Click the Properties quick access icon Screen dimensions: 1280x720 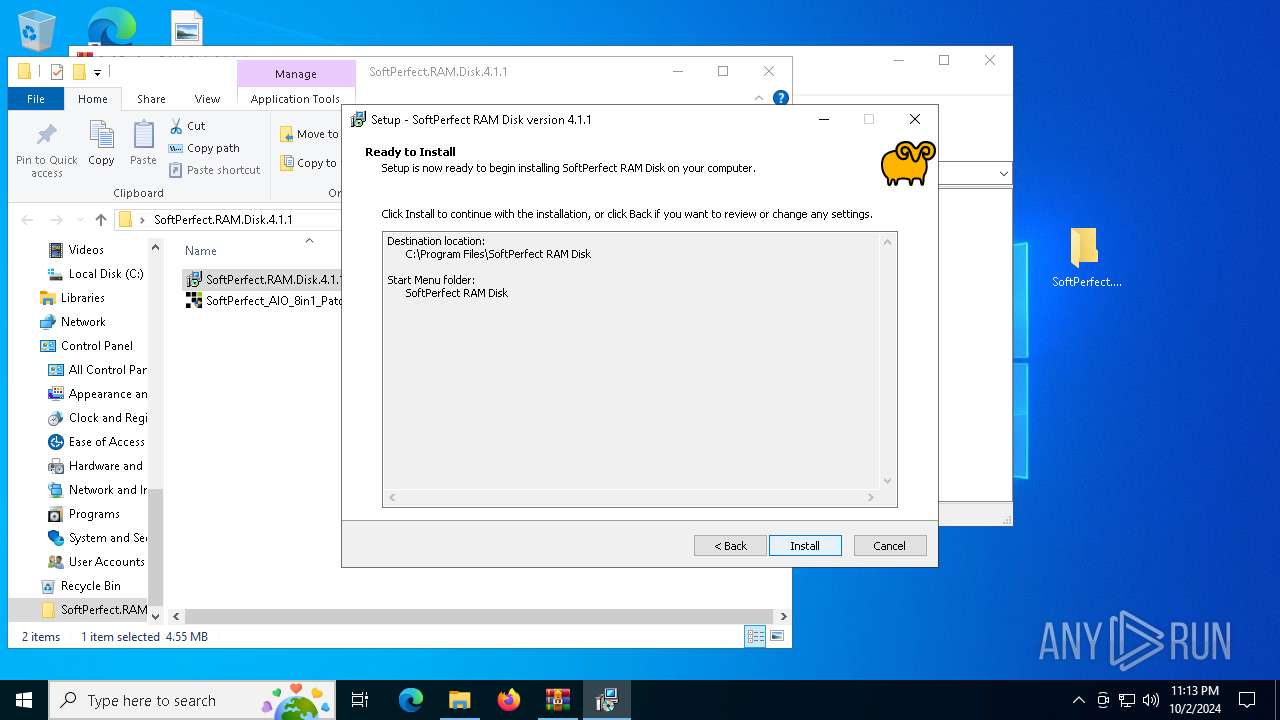pos(56,72)
